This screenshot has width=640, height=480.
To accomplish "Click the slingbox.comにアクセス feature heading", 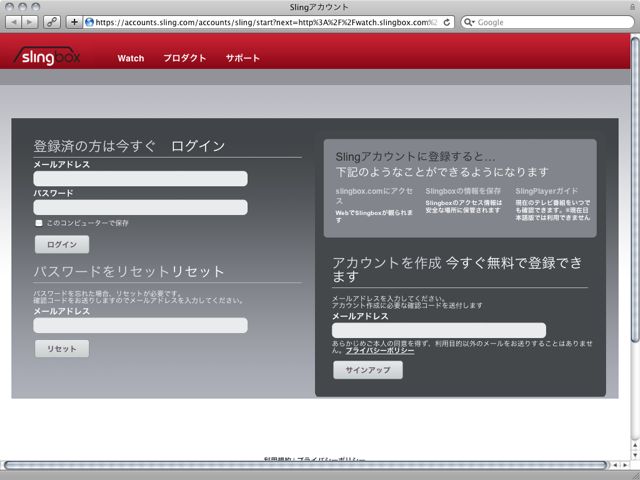I will (x=374, y=196).
